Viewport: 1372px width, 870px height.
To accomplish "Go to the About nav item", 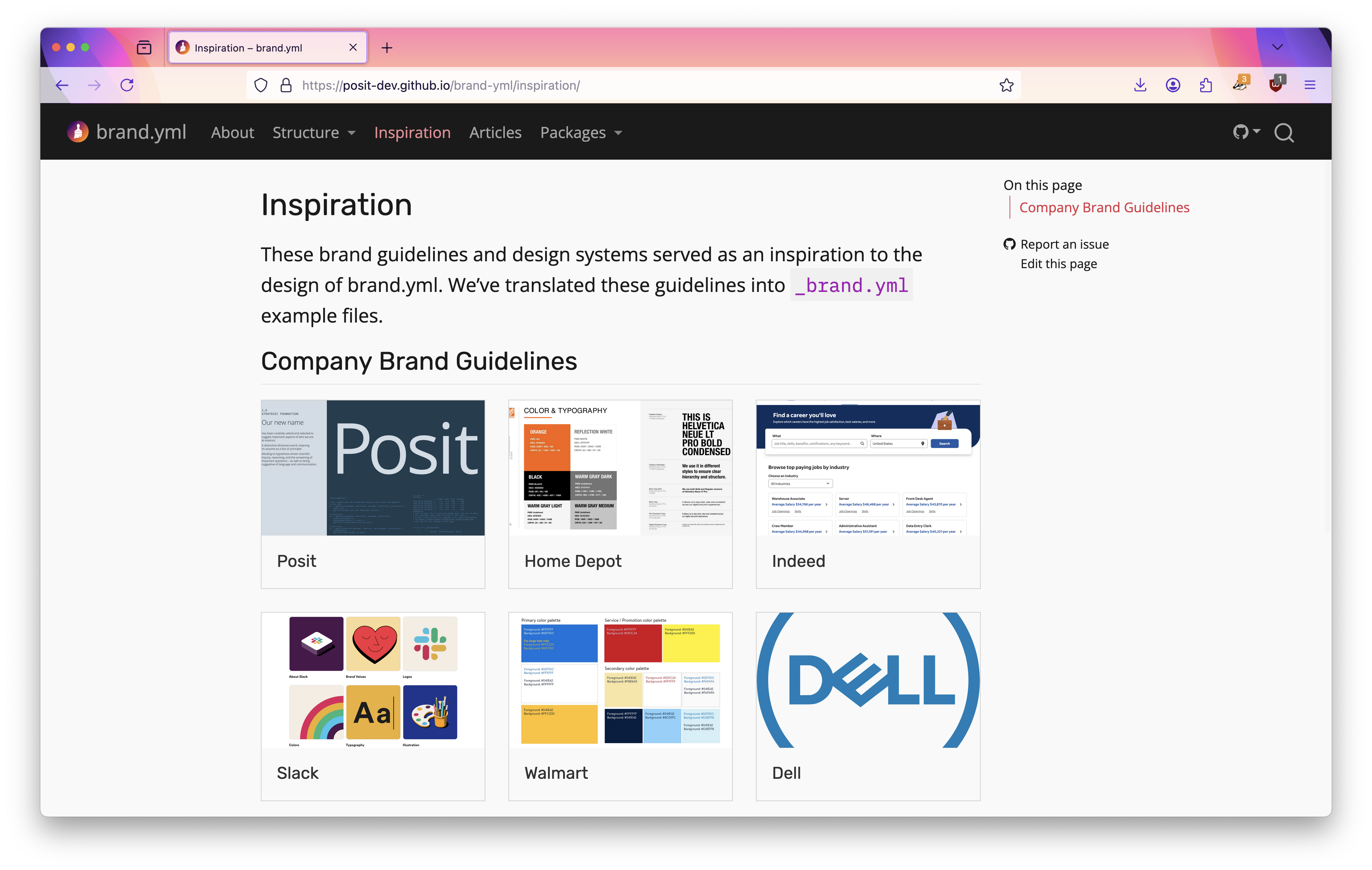I will click(x=232, y=133).
